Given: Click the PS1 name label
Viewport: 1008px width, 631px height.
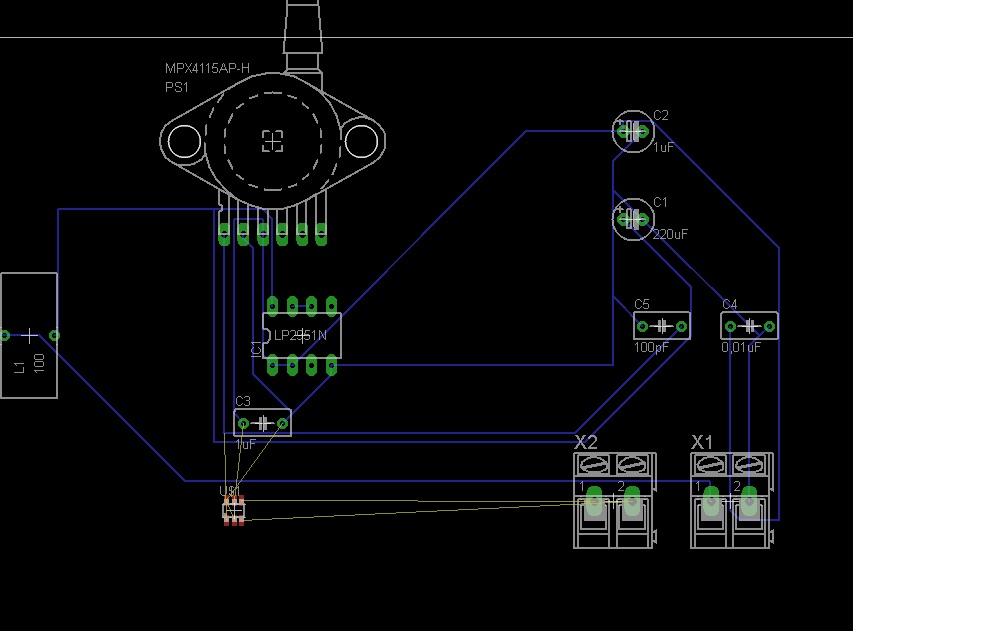Looking at the screenshot, I should click(177, 87).
